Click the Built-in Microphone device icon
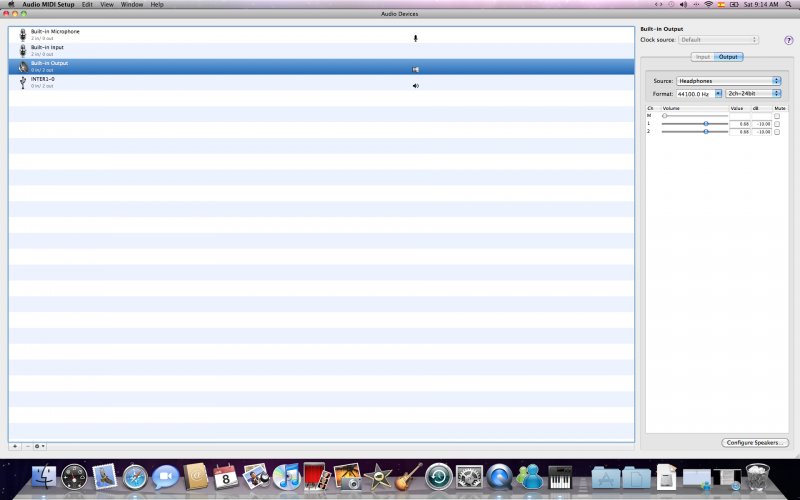Viewport: 800px width, 500px height. tap(22, 35)
